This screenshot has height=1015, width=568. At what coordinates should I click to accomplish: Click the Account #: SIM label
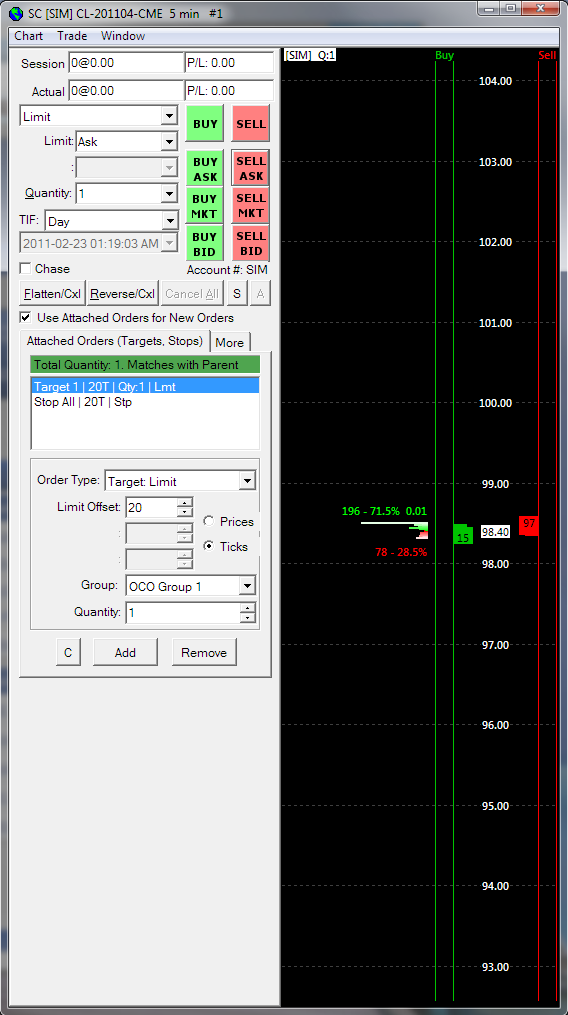pos(227,270)
